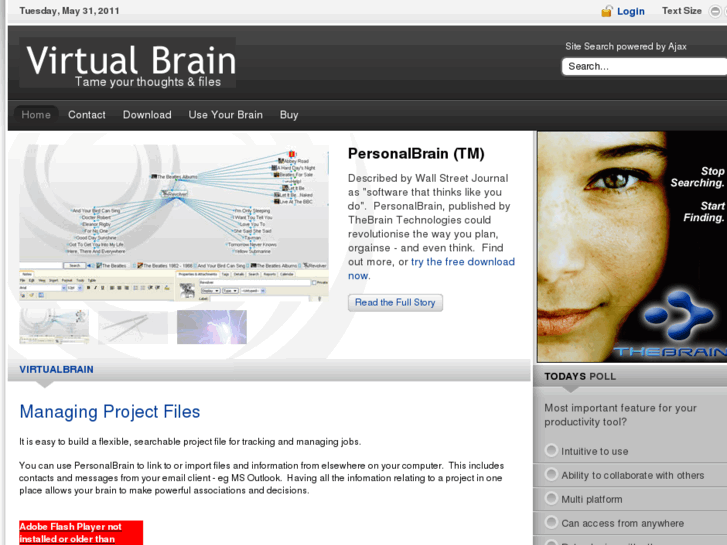The height and width of the screenshot is (545, 727).
Task: Click the Tuesday, May 31, 2011 date
Action: [69, 11]
